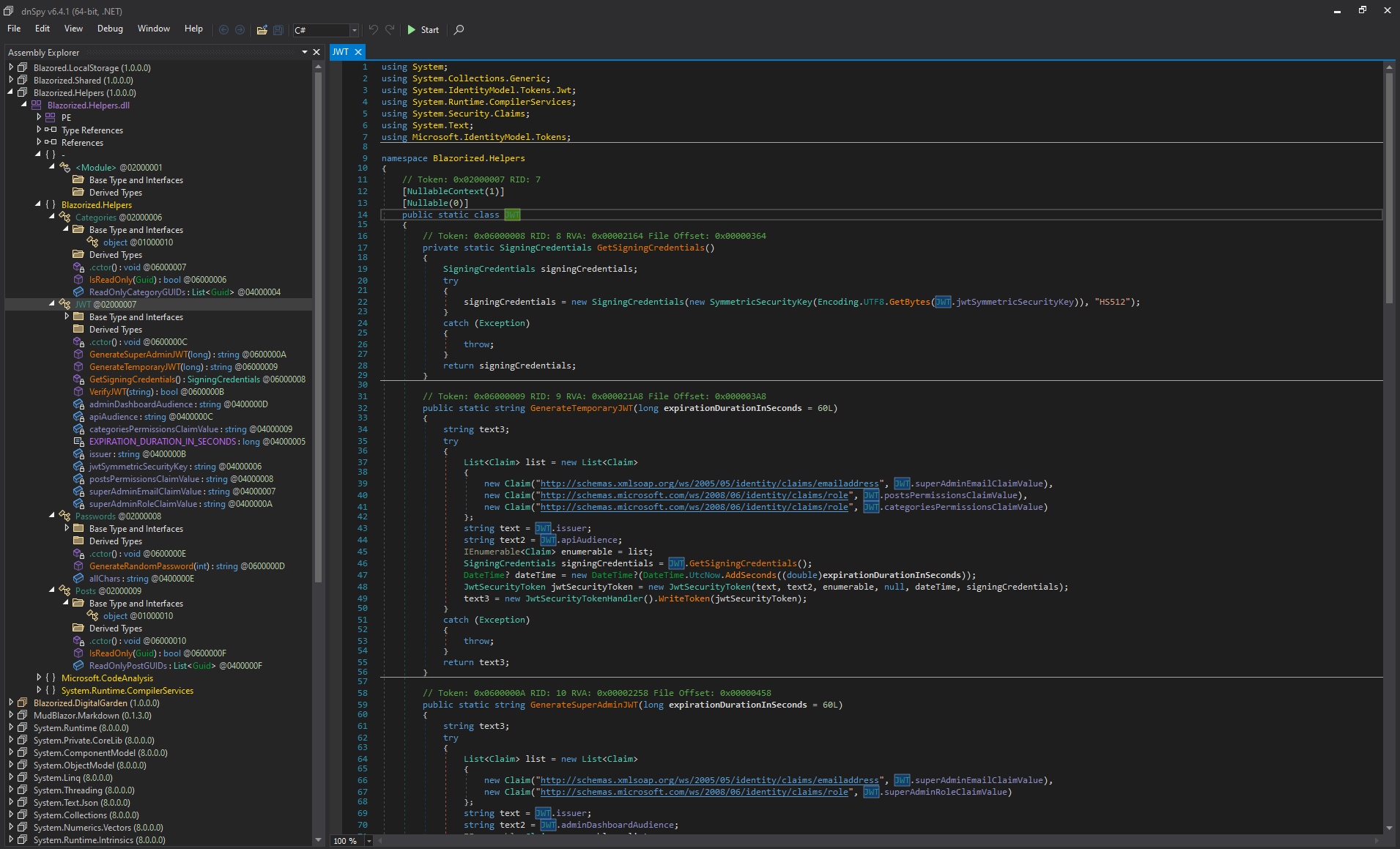Open the File menu
Screen dimensions: 1400x849
pos(14,29)
